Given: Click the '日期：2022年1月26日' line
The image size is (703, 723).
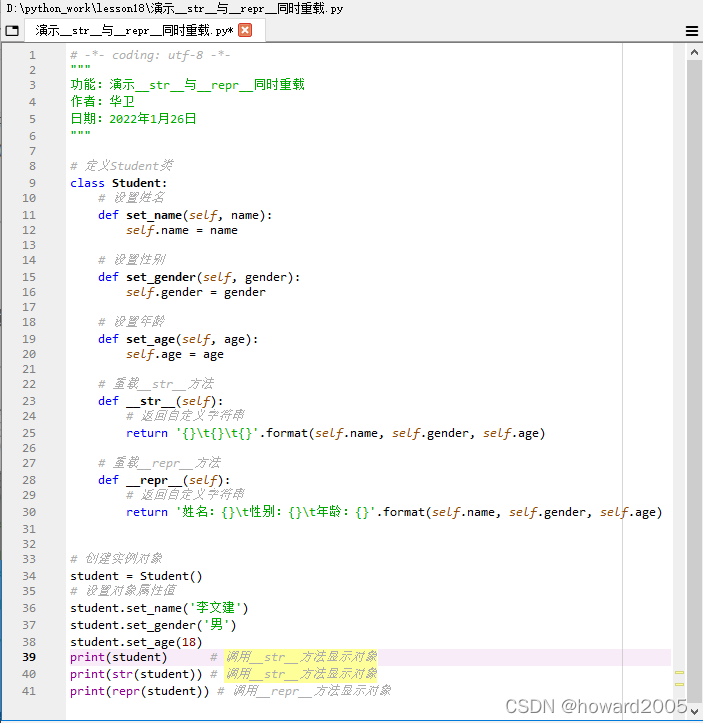Looking at the screenshot, I should pyautogui.click(x=133, y=119).
